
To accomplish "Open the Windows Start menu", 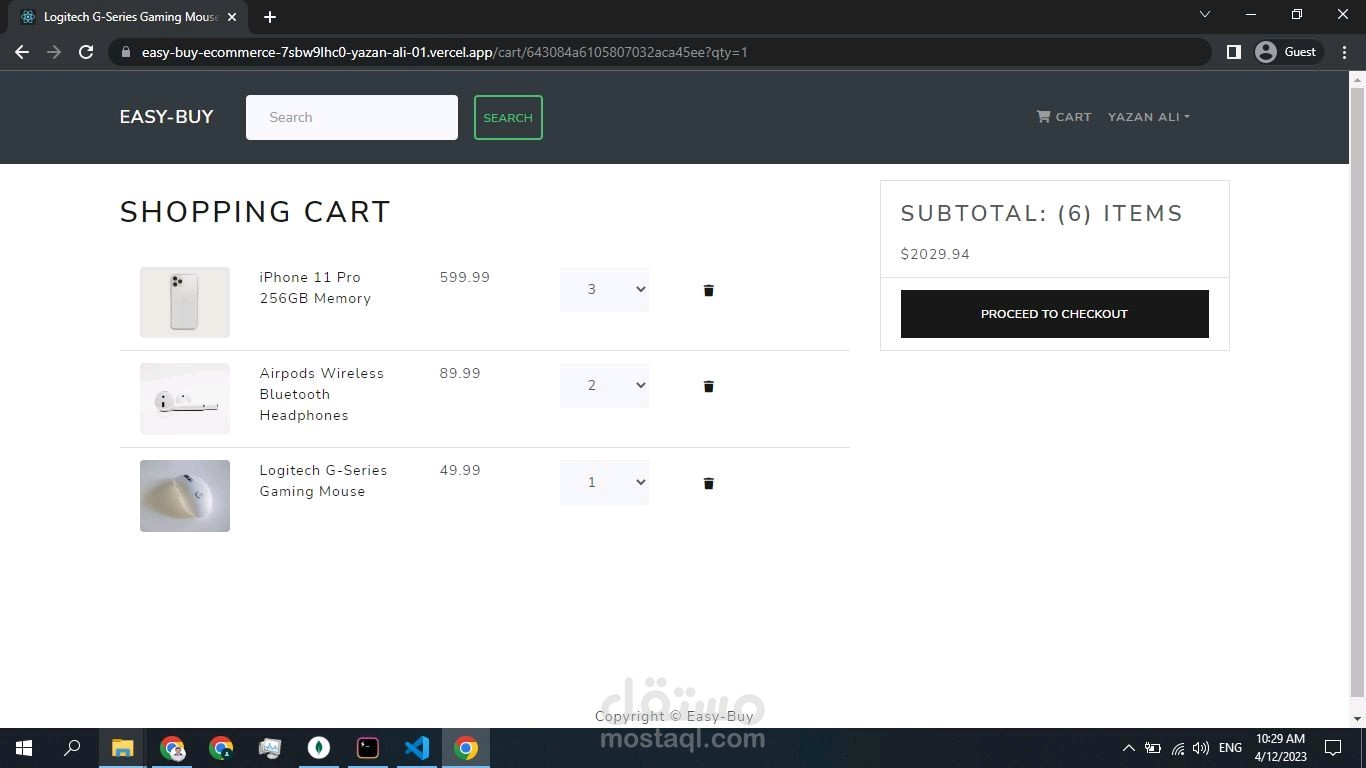I will point(24,748).
